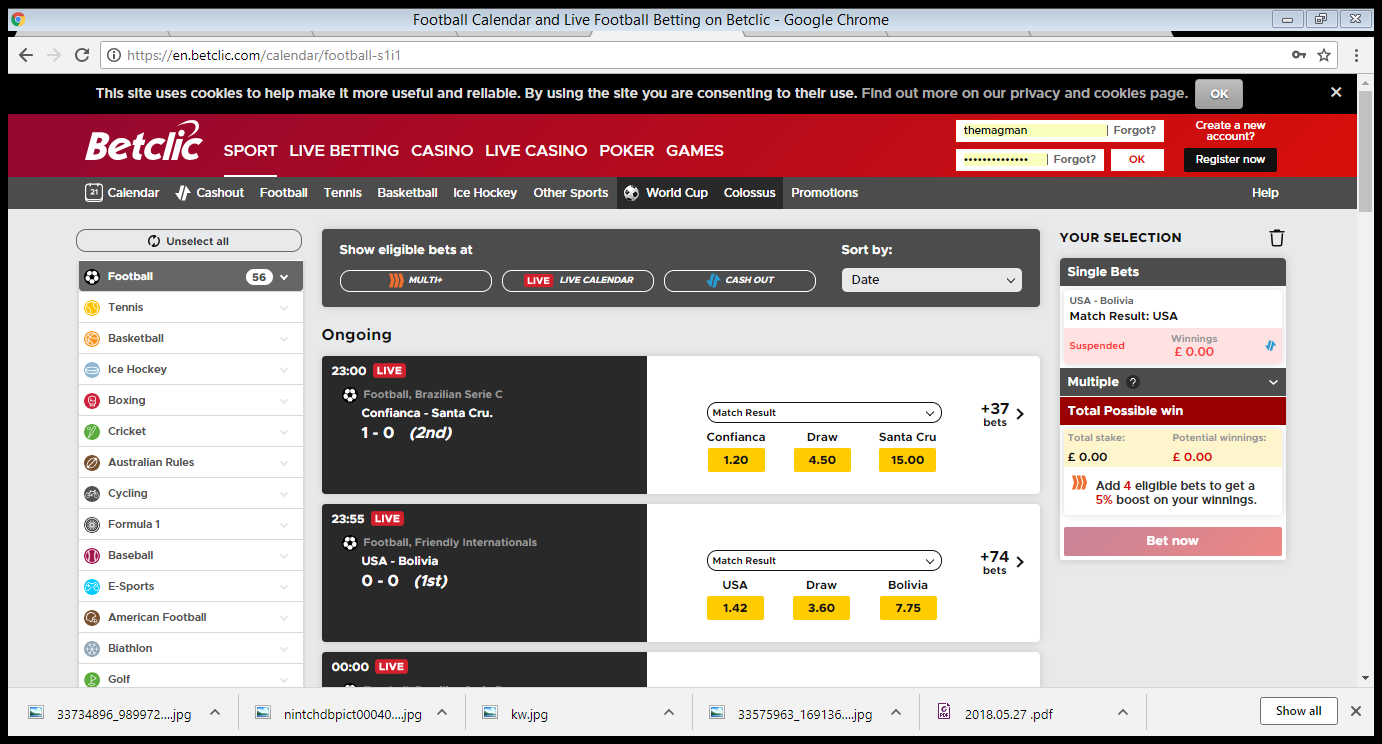
Task: Expand the Tennis category chevron
Action: pyautogui.click(x=285, y=308)
